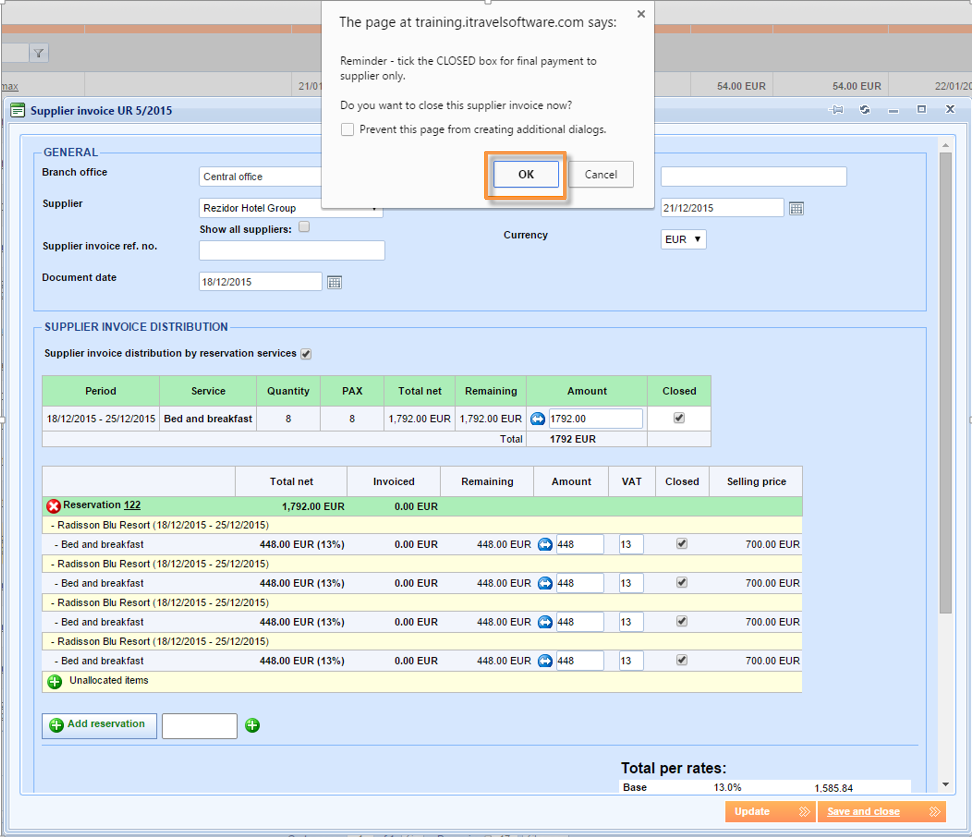Image resolution: width=972 pixels, height=837 pixels.
Task: Untick Closed in fourth Bed and breakfast row
Action: coord(681,660)
